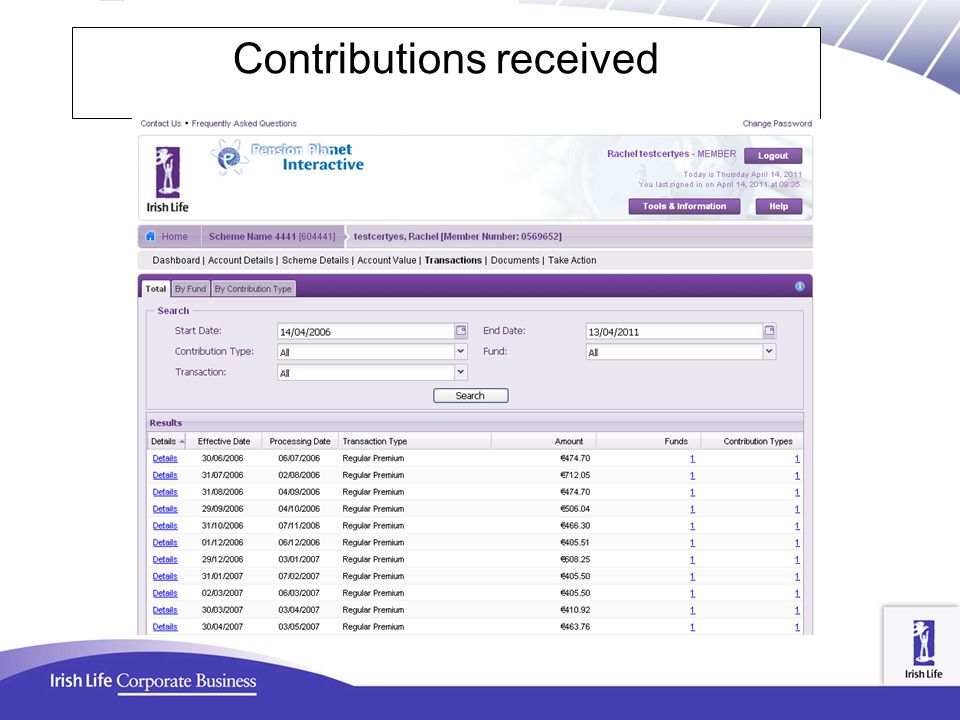Click the Logout button
This screenshot has height=720, width=960.
pos(773,156)
